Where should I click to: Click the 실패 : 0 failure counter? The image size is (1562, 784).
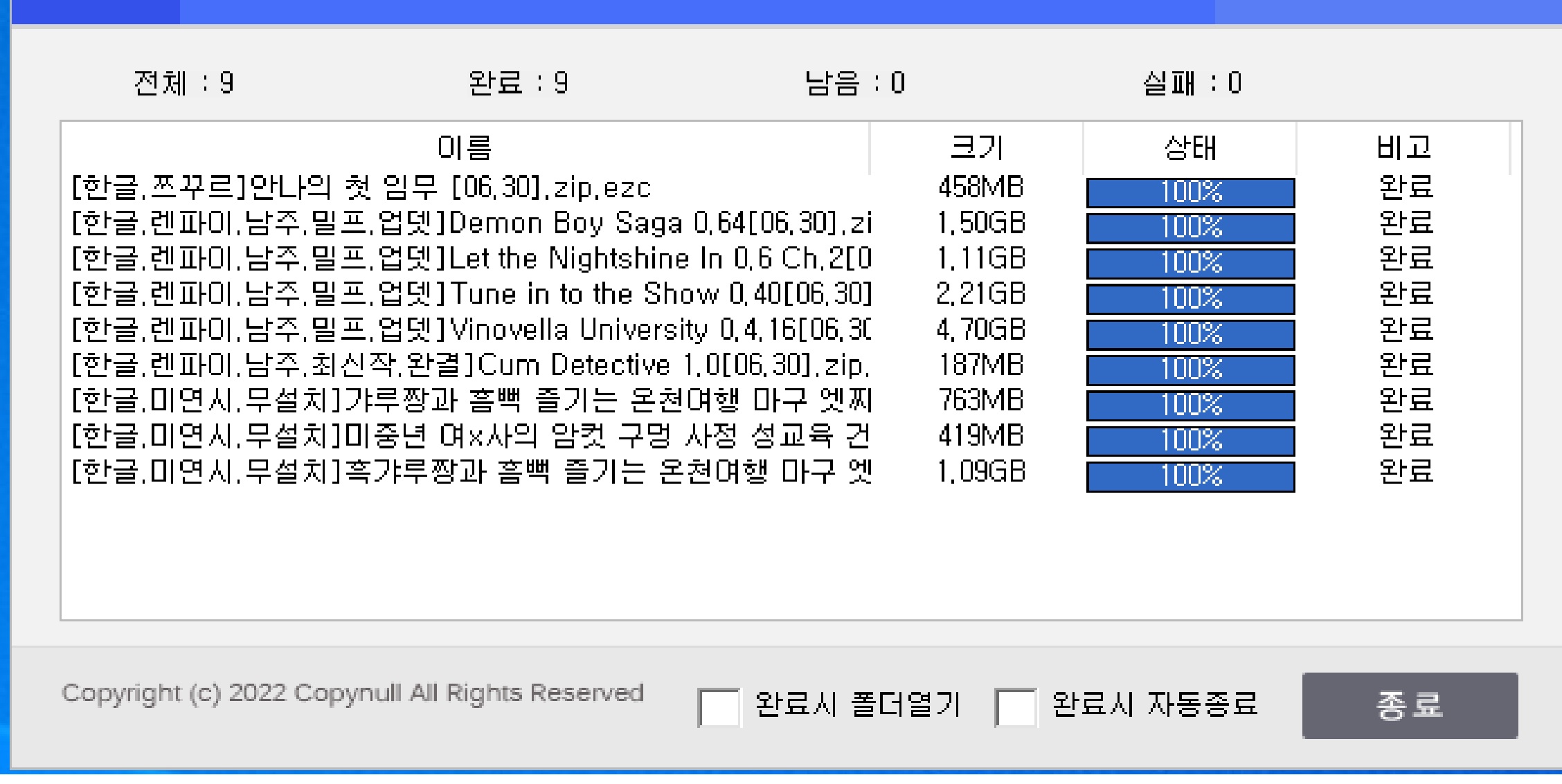point(1192,83)
